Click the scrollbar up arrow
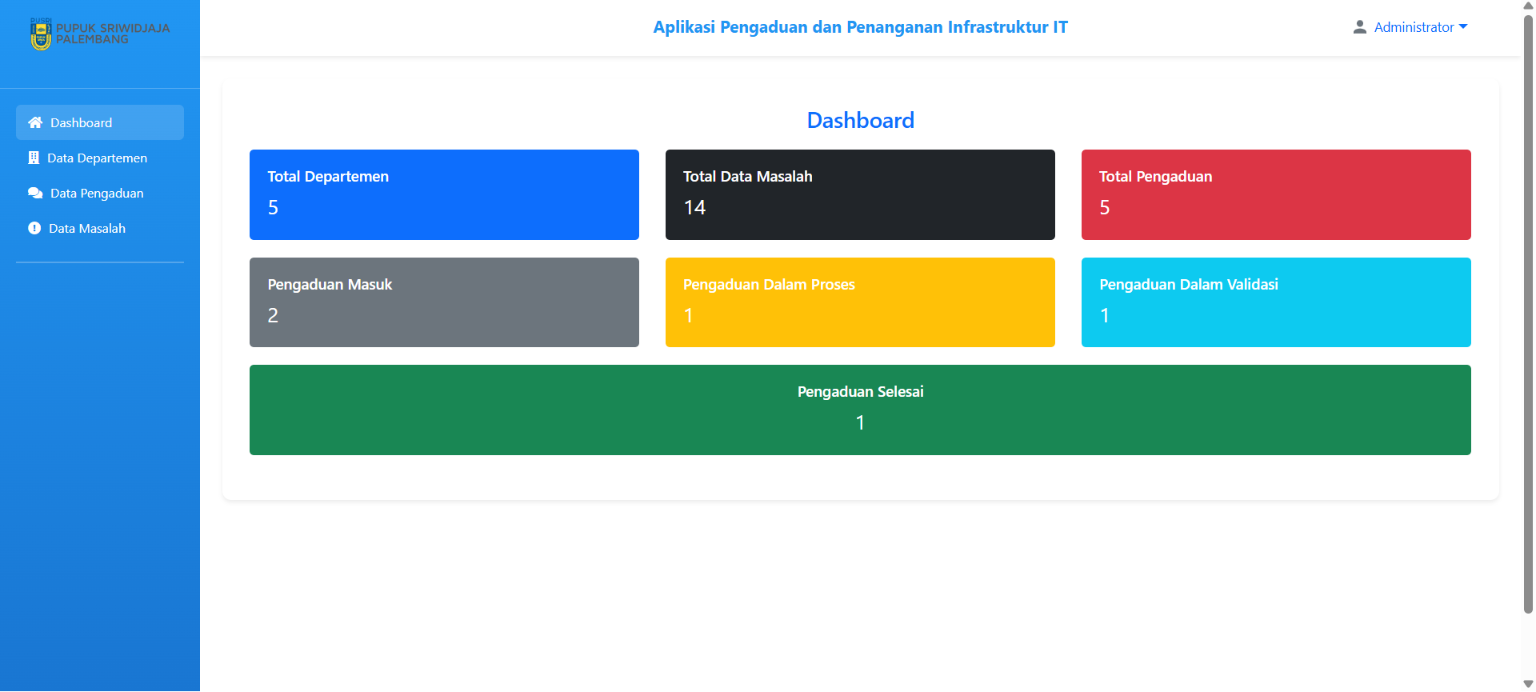Screen dimensions: 1536x692 point(1528,7)
